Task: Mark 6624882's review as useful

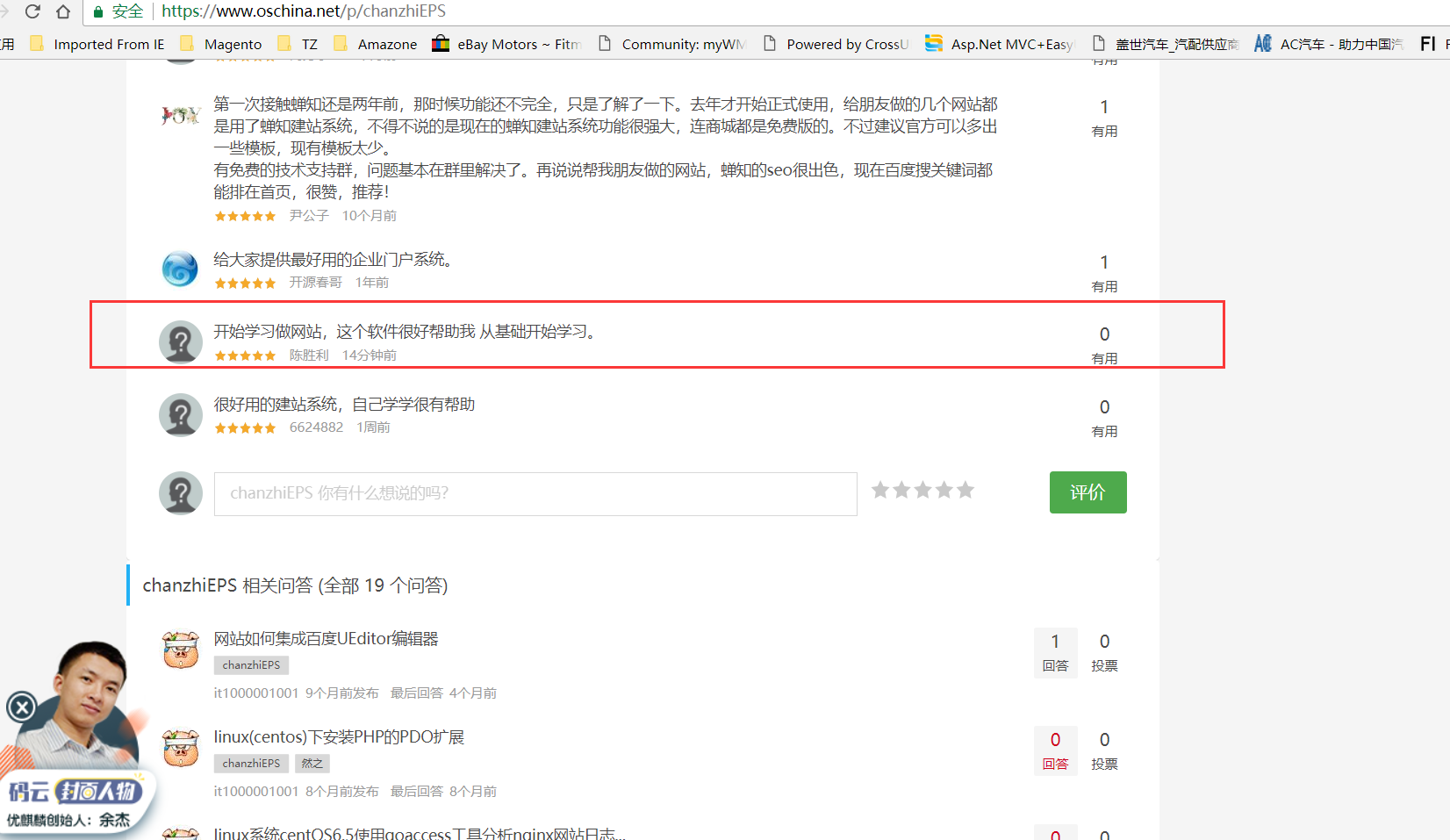Action: click(1104, 418)
